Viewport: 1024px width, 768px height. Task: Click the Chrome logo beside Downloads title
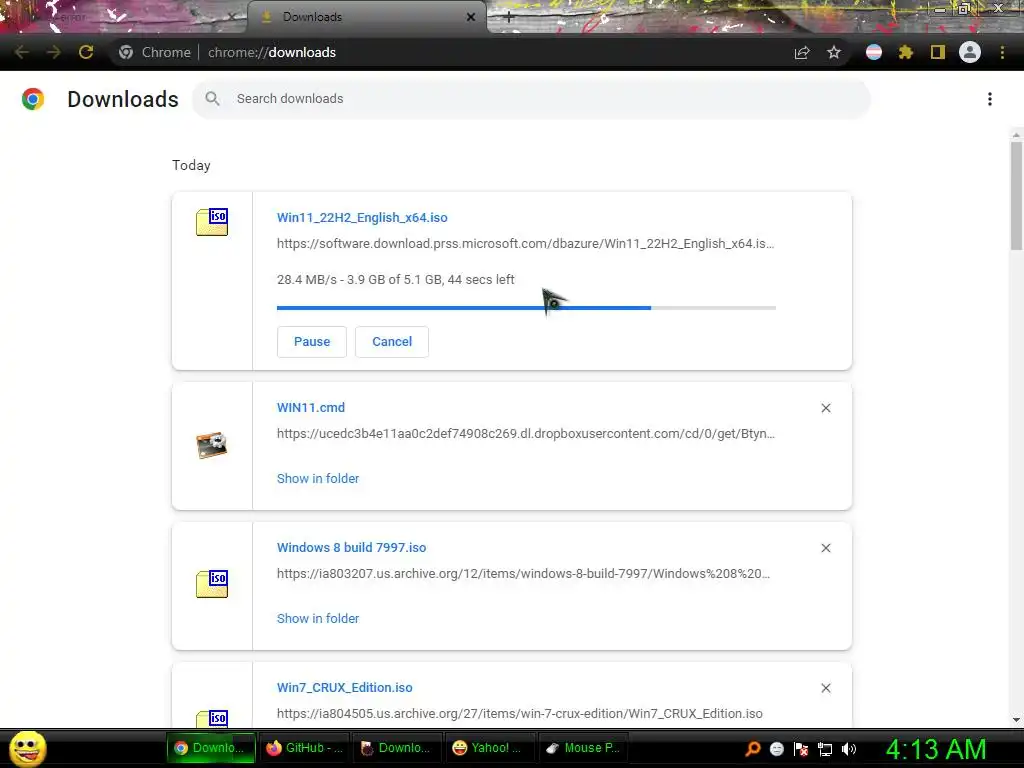[33, 99]
